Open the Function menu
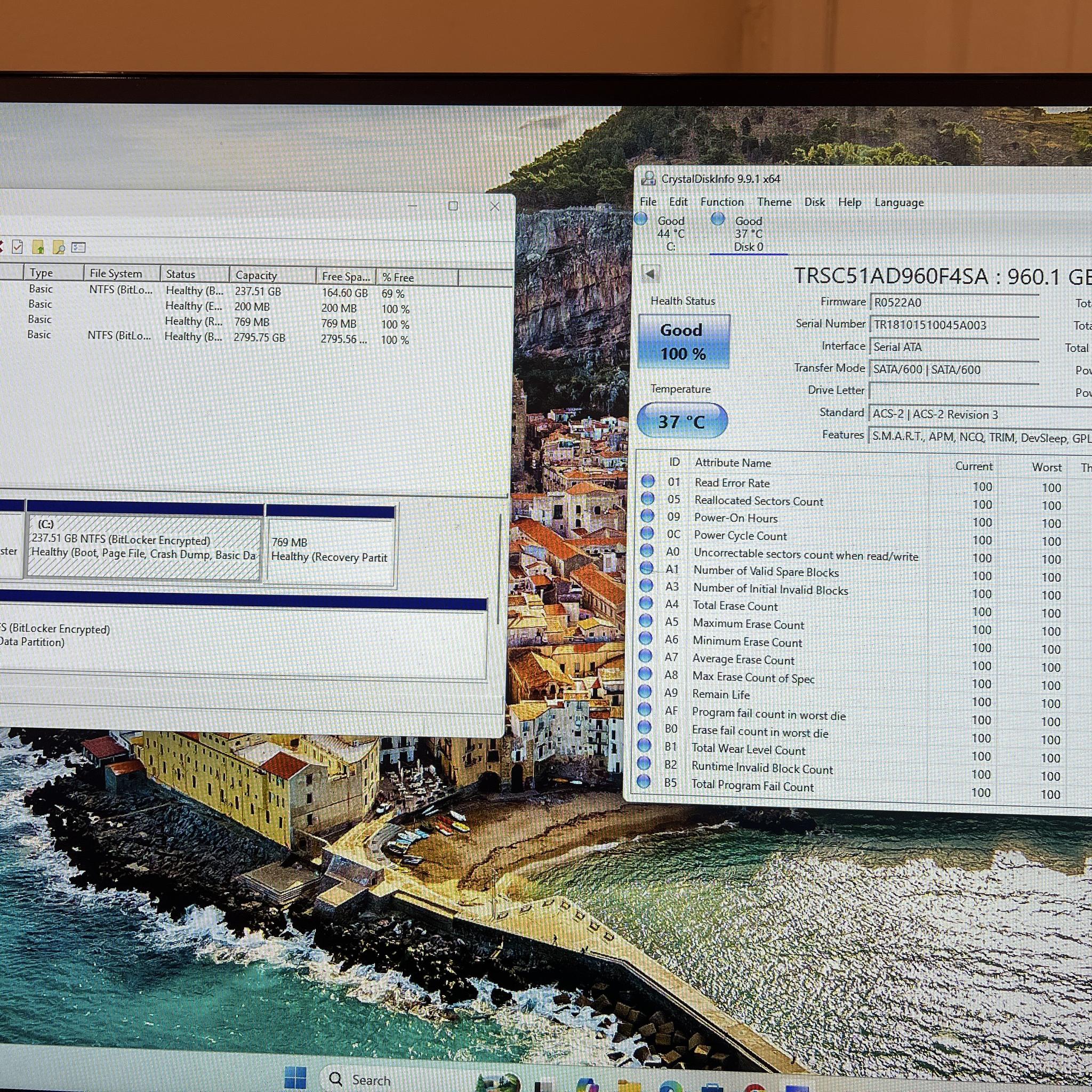This screenshot has width=1092, height=1092. [x=722, y=202]
